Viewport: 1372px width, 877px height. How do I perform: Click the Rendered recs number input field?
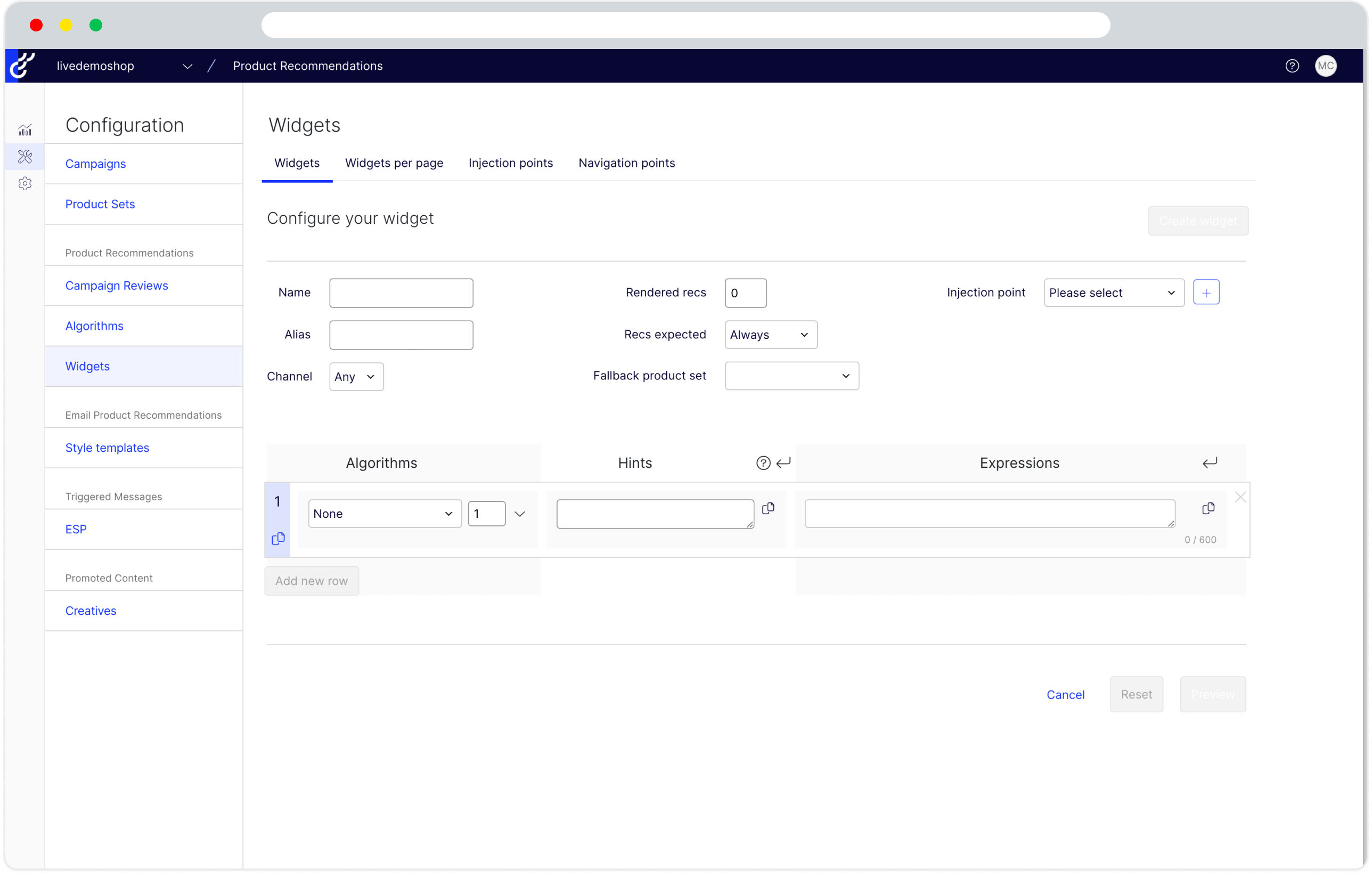(x=745, y=293)
